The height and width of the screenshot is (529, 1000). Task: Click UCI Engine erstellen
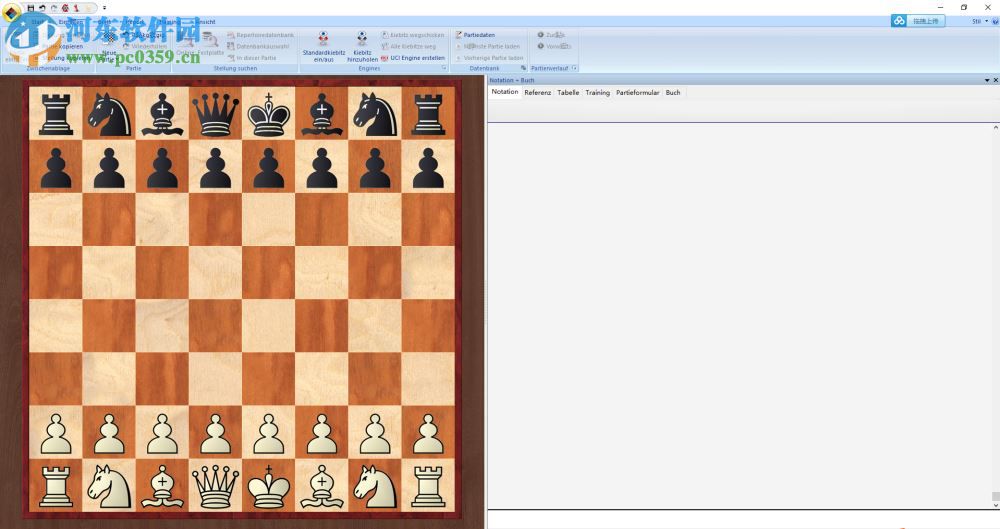pyautogui.click(x=413, y=58)
